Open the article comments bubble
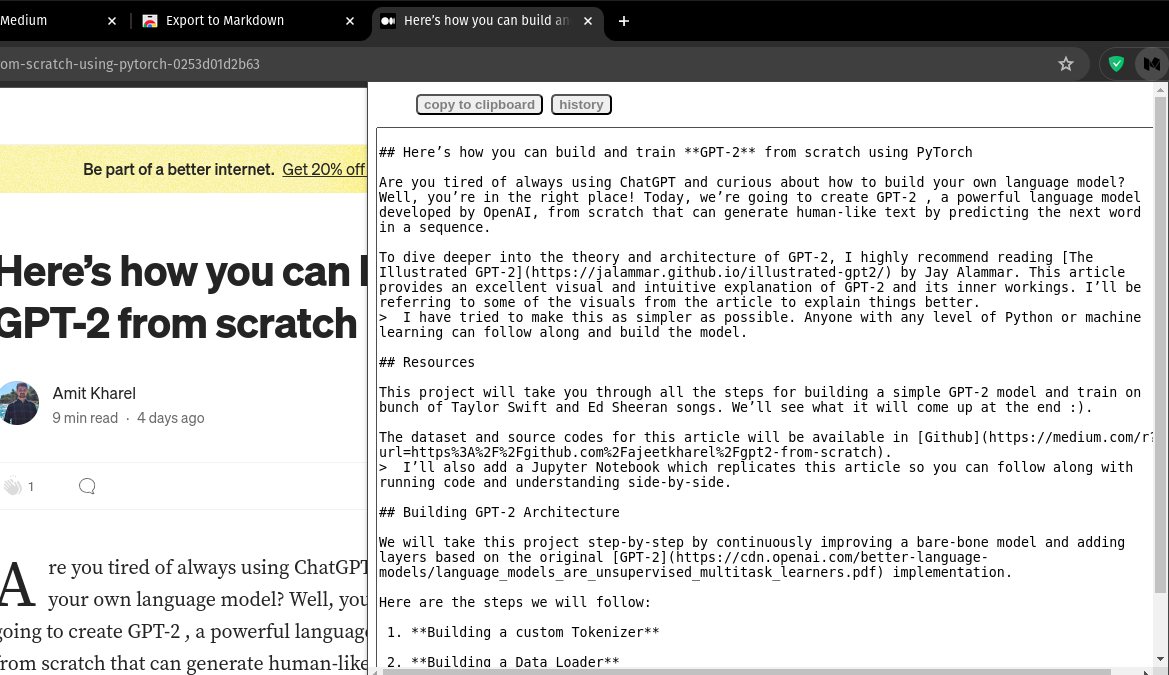Image resolution: width=1169 pixels, height=675 pixels. [x=87, y=486]
